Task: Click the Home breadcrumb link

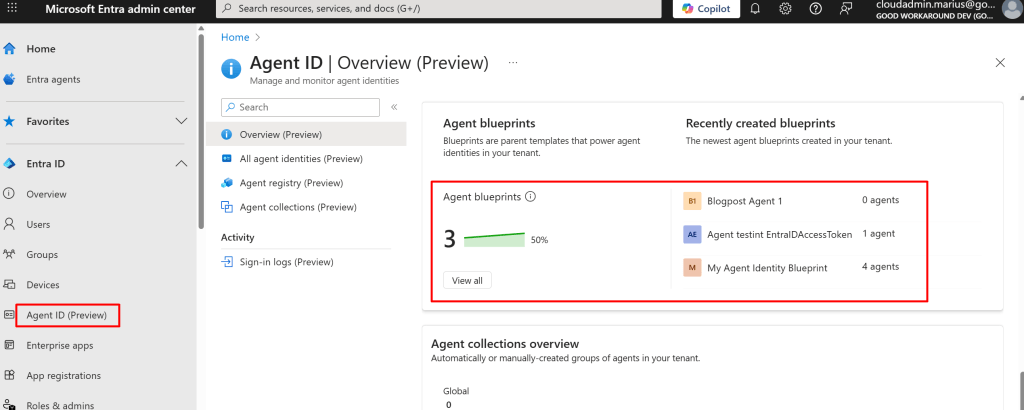Action: (x=235, y=37)
